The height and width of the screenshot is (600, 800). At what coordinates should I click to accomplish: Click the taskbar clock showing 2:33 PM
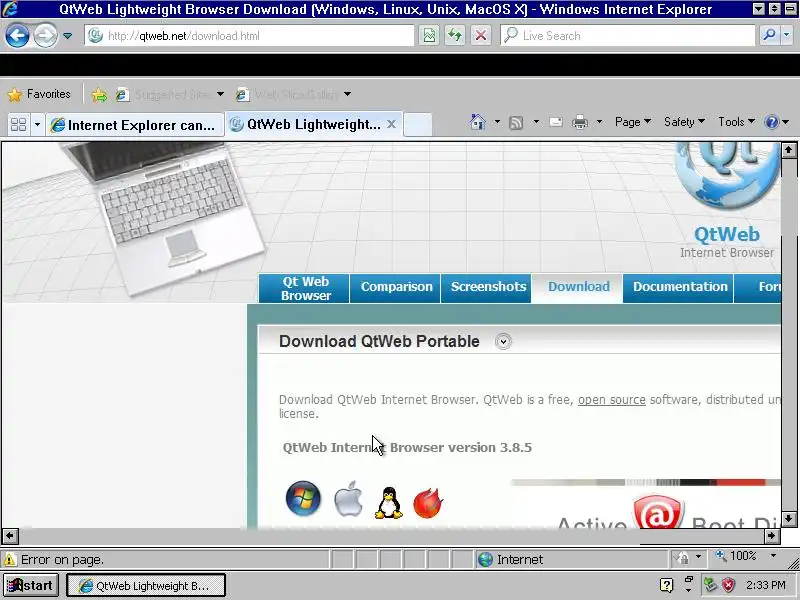pos(765,585)
